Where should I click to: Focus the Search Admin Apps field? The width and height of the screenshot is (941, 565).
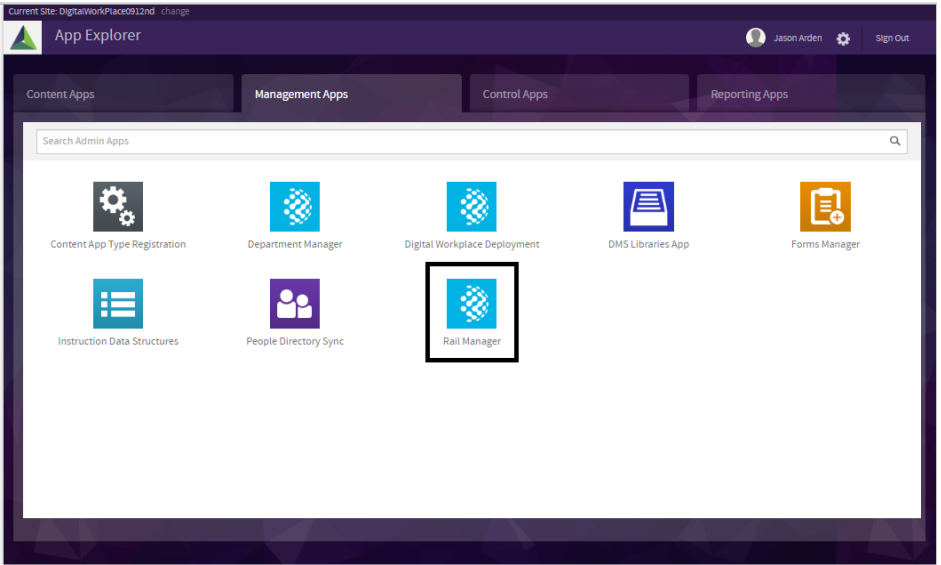click(460, 141)
